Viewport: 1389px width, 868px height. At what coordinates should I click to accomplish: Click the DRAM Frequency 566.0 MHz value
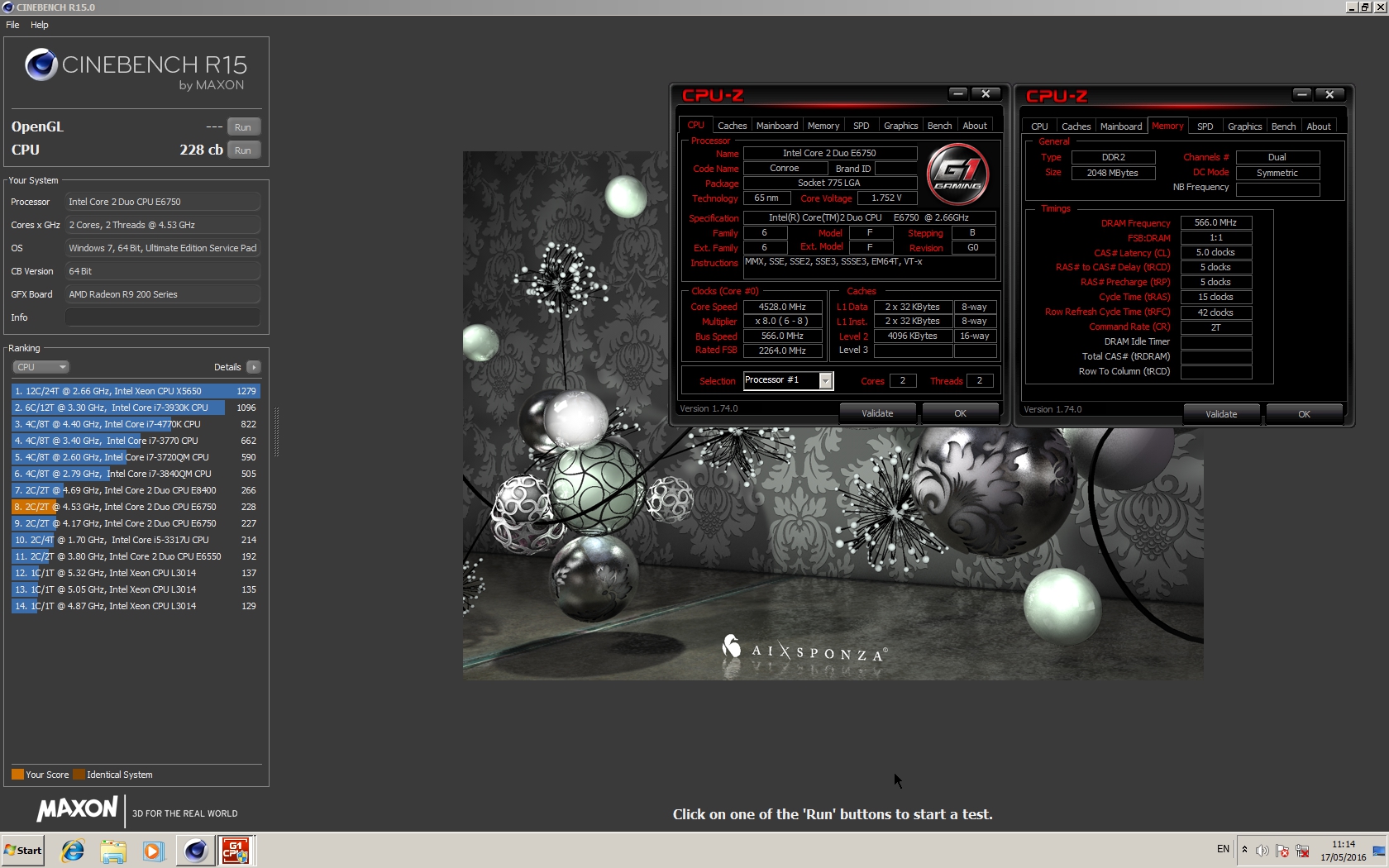point(1216,222)
